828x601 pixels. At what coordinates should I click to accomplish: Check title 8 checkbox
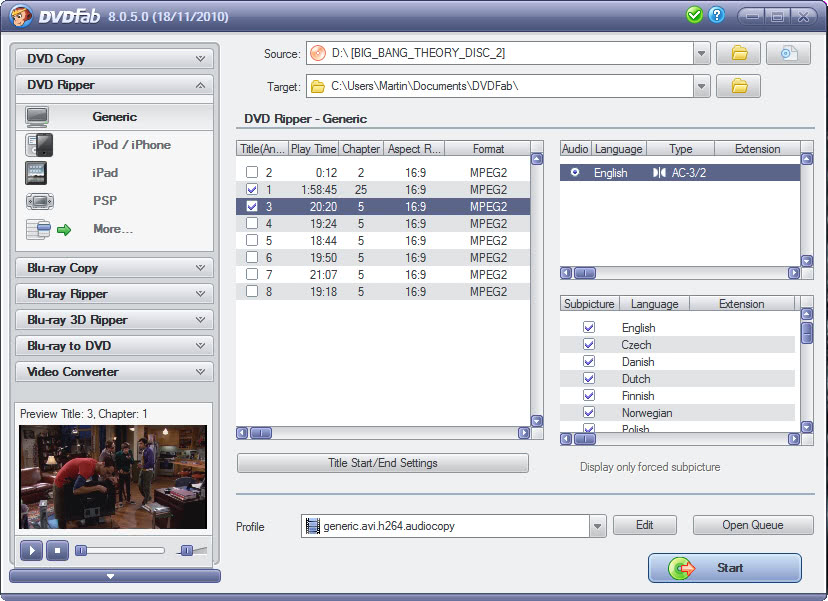[x=252, y=291]
